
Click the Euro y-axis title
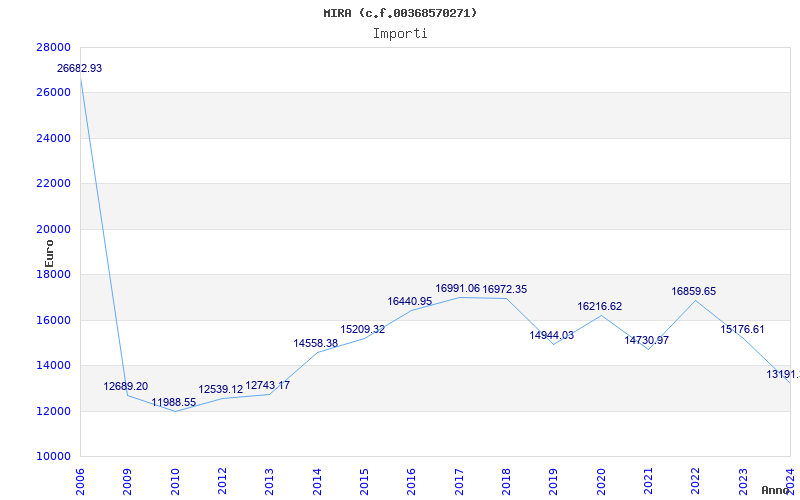49,254
